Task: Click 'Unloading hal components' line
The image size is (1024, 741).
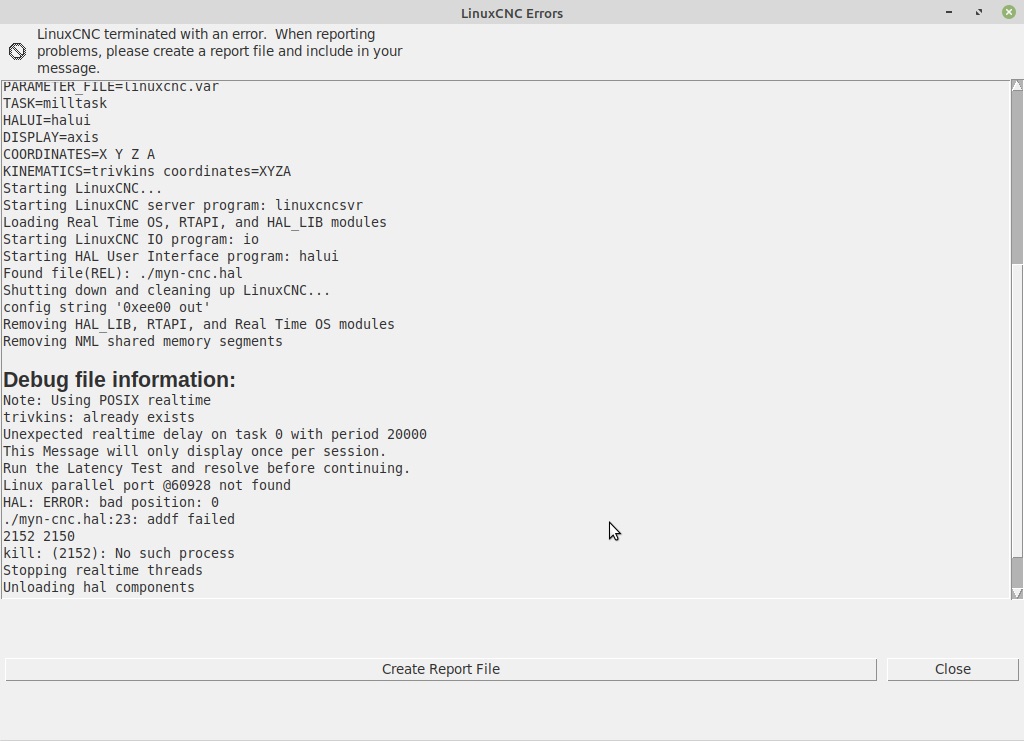Action: [x=99, y=587]
